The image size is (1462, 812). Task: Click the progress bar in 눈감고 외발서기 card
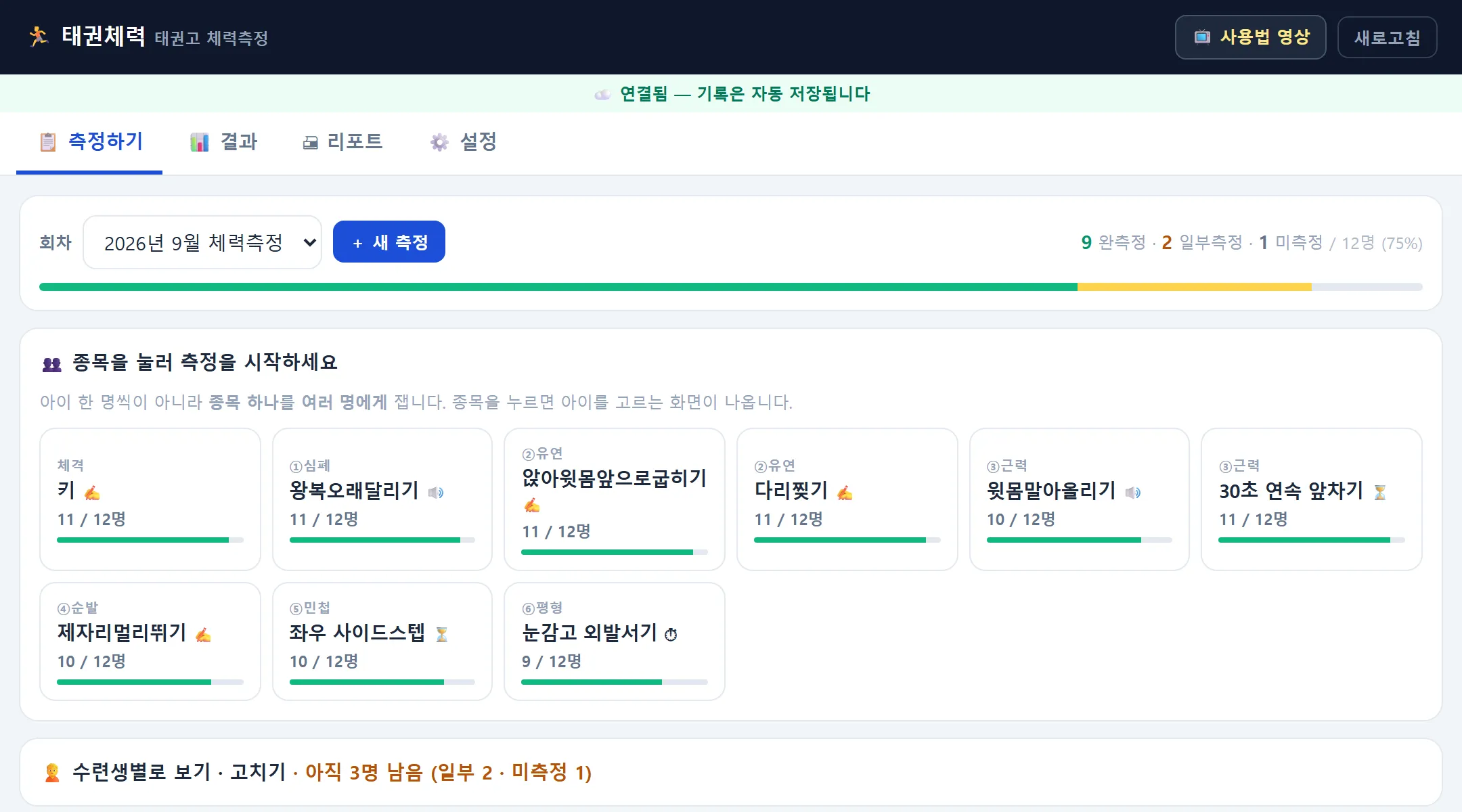(615, 682)
